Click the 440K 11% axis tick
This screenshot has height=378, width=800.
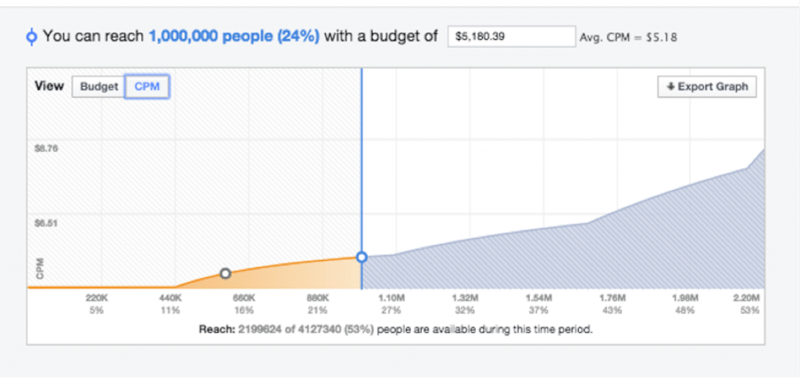click(x=170, y=304)
